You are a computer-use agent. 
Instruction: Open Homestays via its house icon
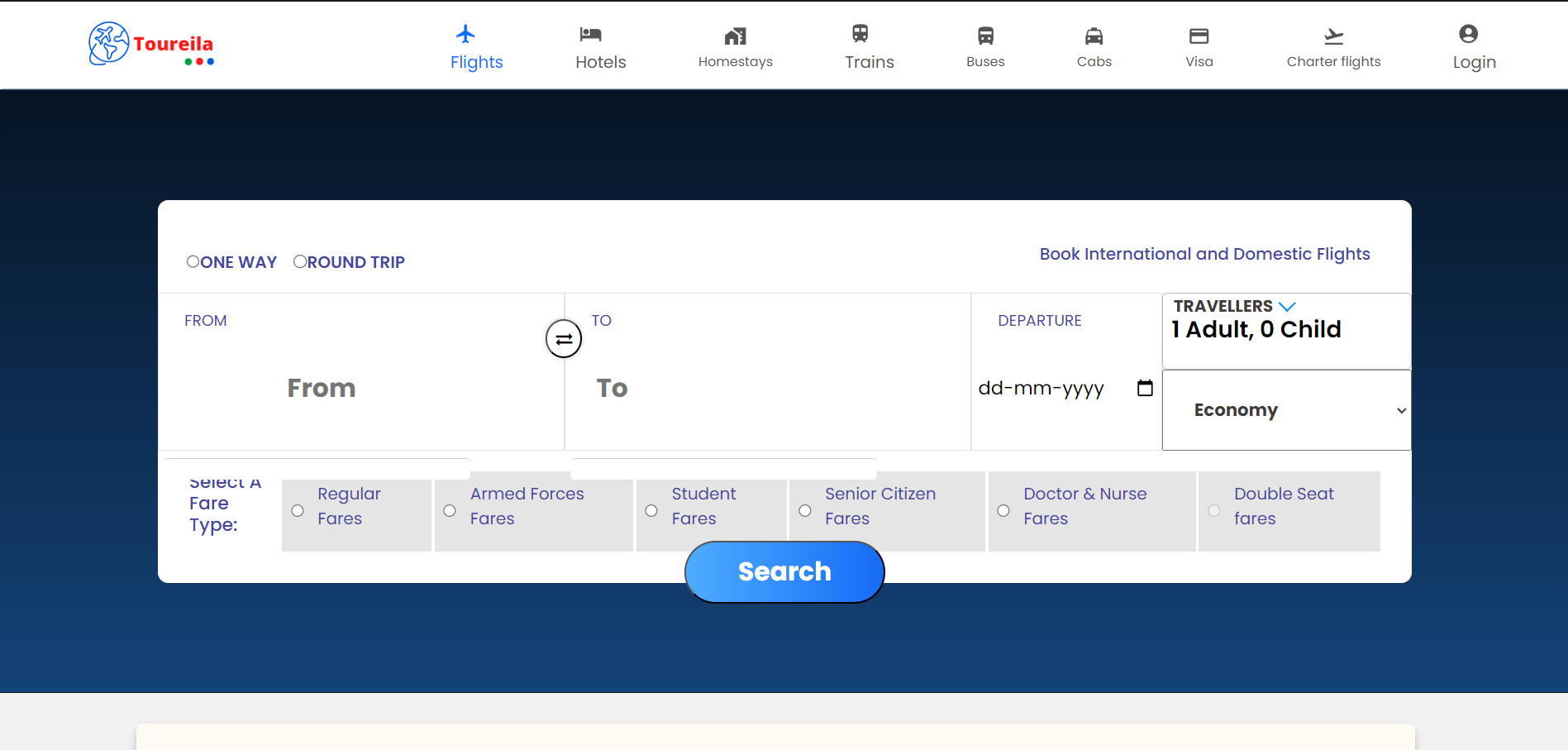[x=735, y=36]
